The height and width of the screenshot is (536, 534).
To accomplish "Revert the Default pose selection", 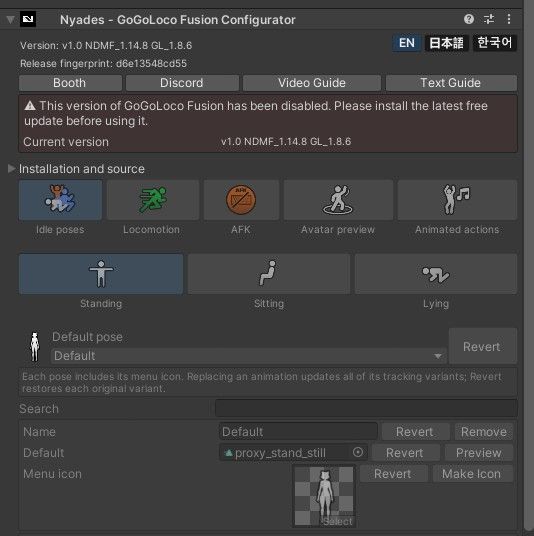I will 482,346.
